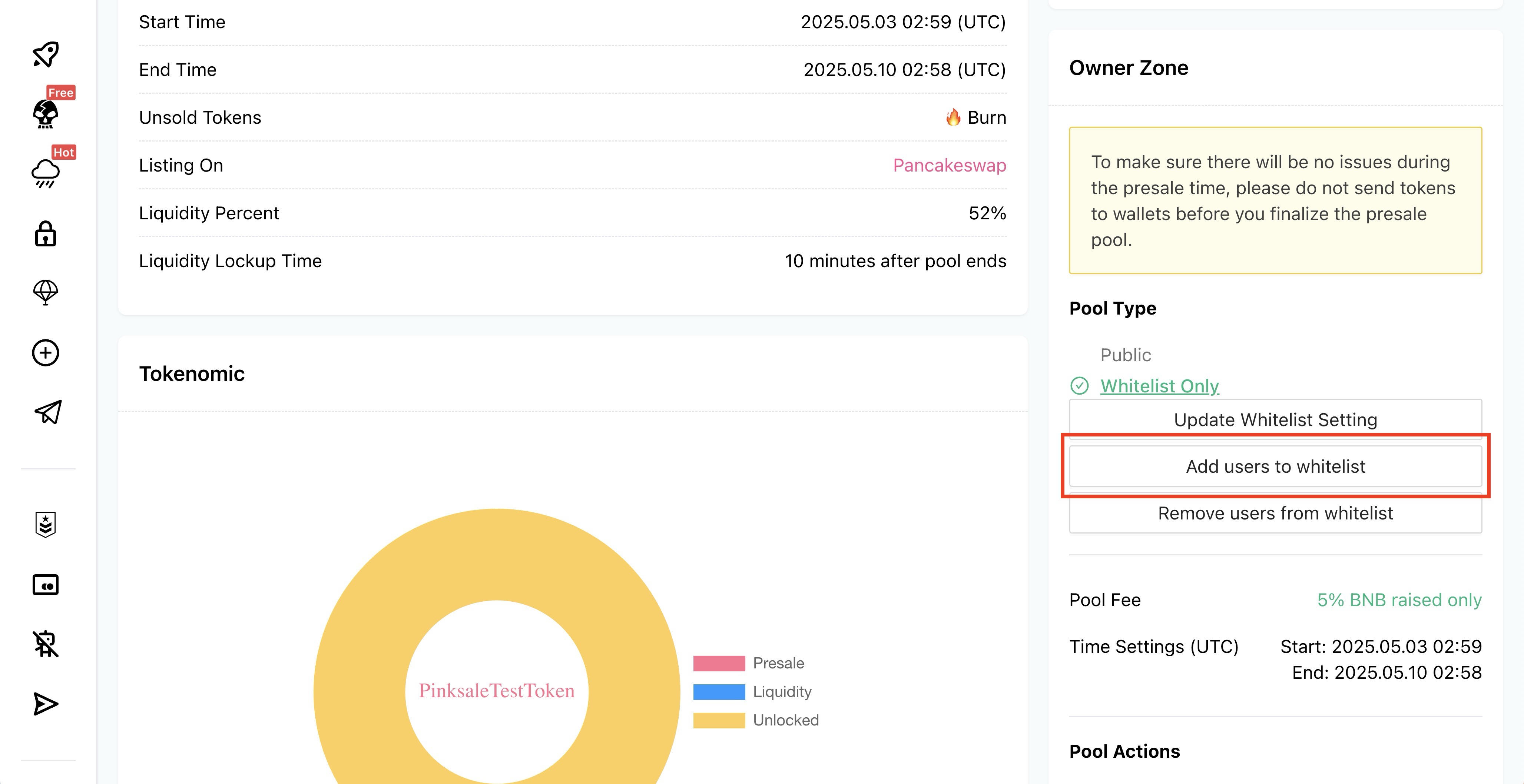This screenshot has width=1524, height=784.
Task: Select the Whitelist Only pool type
Action: coord(1160,385)
